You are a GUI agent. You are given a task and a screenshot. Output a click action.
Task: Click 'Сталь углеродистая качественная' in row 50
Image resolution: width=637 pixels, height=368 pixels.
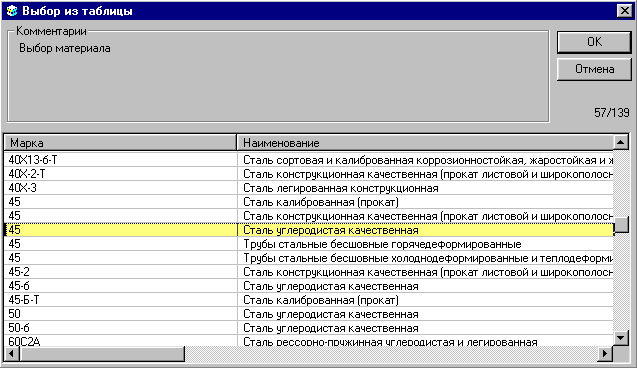click(x=425, y=314)
